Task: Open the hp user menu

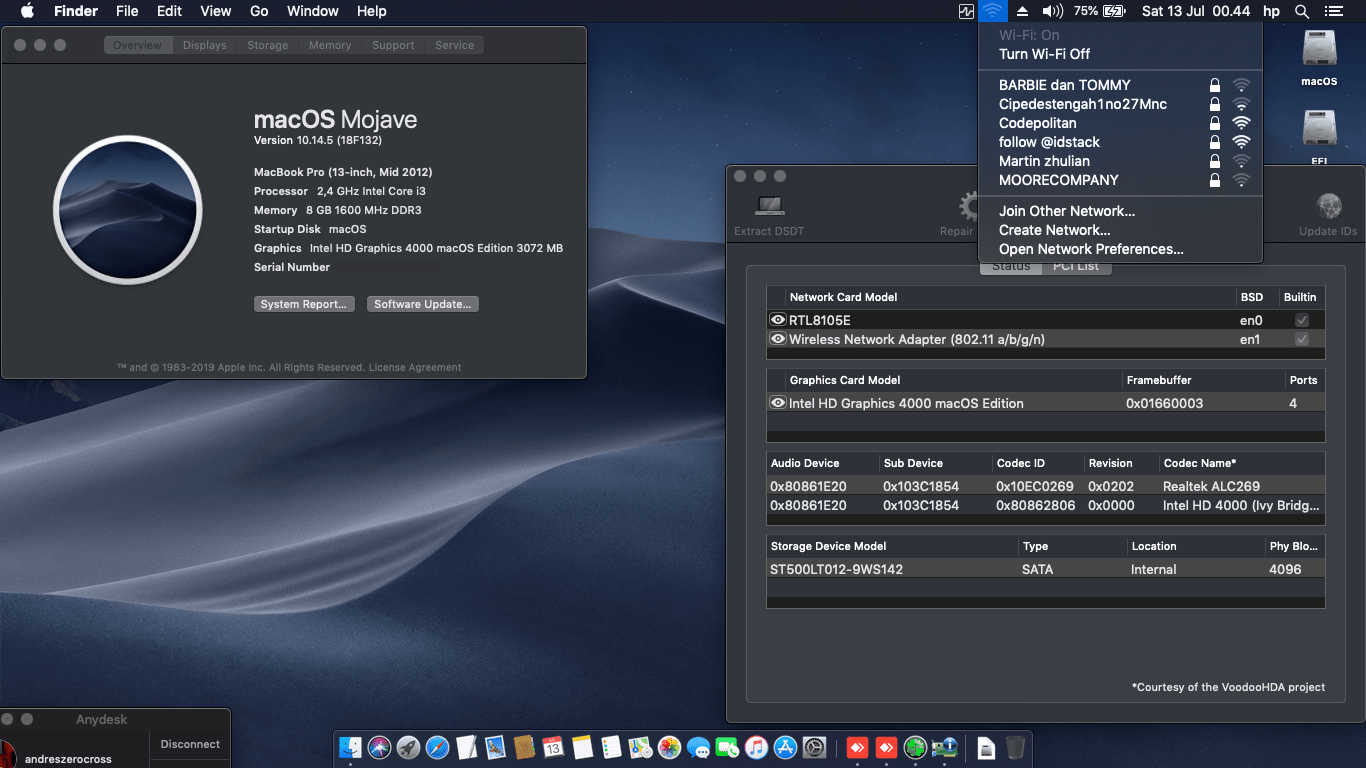Action: point(1271,11)
